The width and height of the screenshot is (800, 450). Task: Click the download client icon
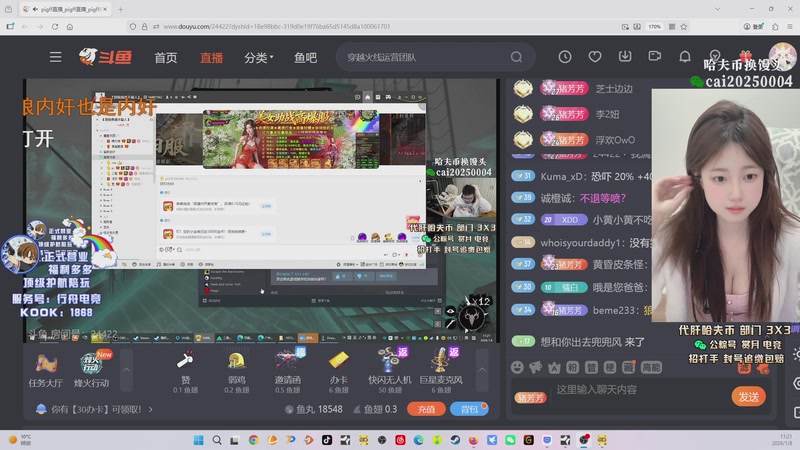[624, 57]
